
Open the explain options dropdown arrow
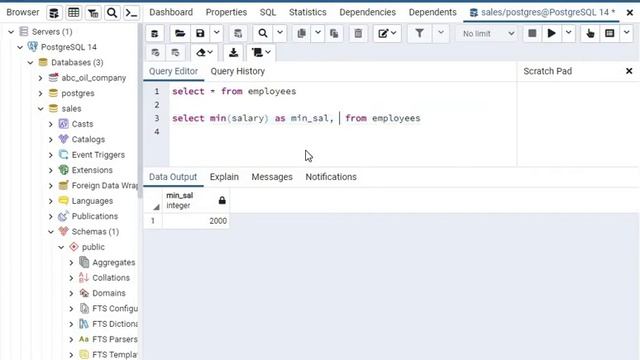(627, 33)
